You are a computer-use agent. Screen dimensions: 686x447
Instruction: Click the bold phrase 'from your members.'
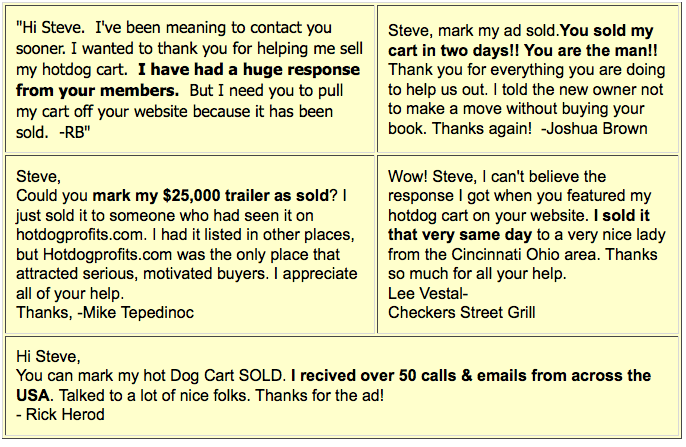(x=98, y=91)
